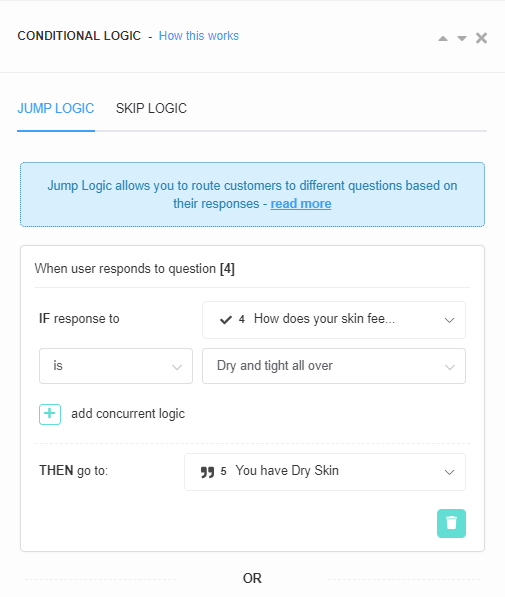Click the quote icon beside You have Dry Skin
Viewport: 505px width, 597px height.
[x=208, y=472]
